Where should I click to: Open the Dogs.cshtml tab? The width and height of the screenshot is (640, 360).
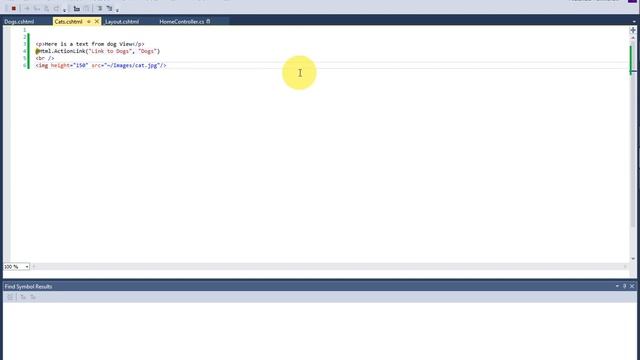(x=19, y=22)
